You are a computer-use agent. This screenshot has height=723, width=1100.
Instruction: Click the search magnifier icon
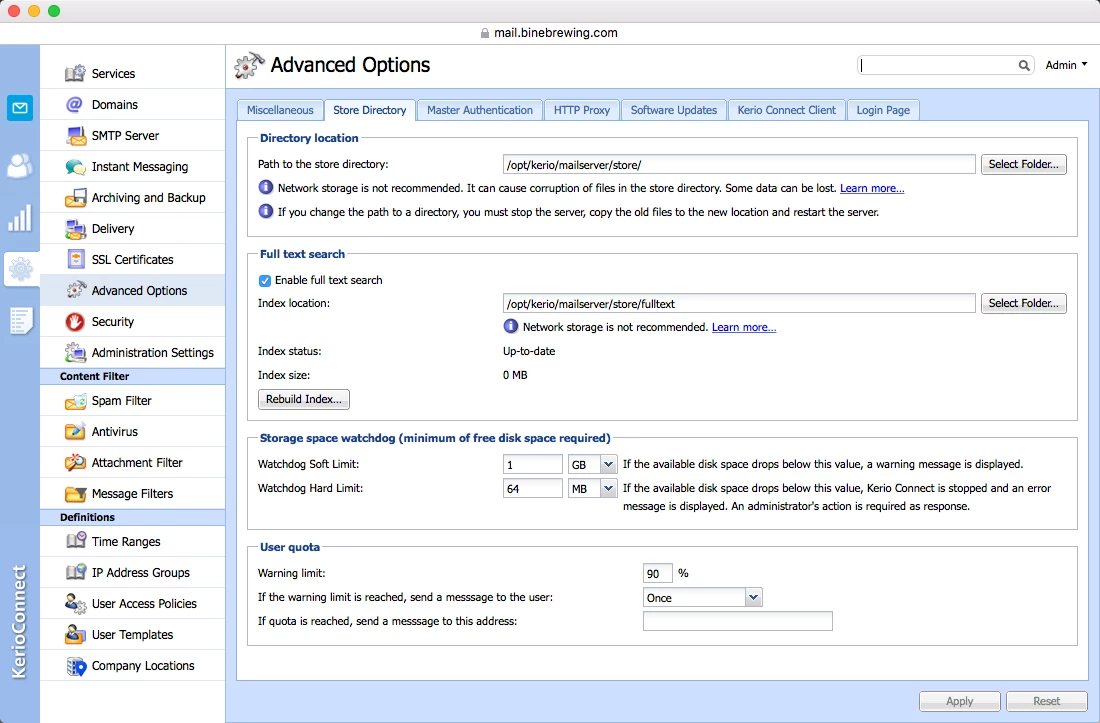[x=1025, y=65]
